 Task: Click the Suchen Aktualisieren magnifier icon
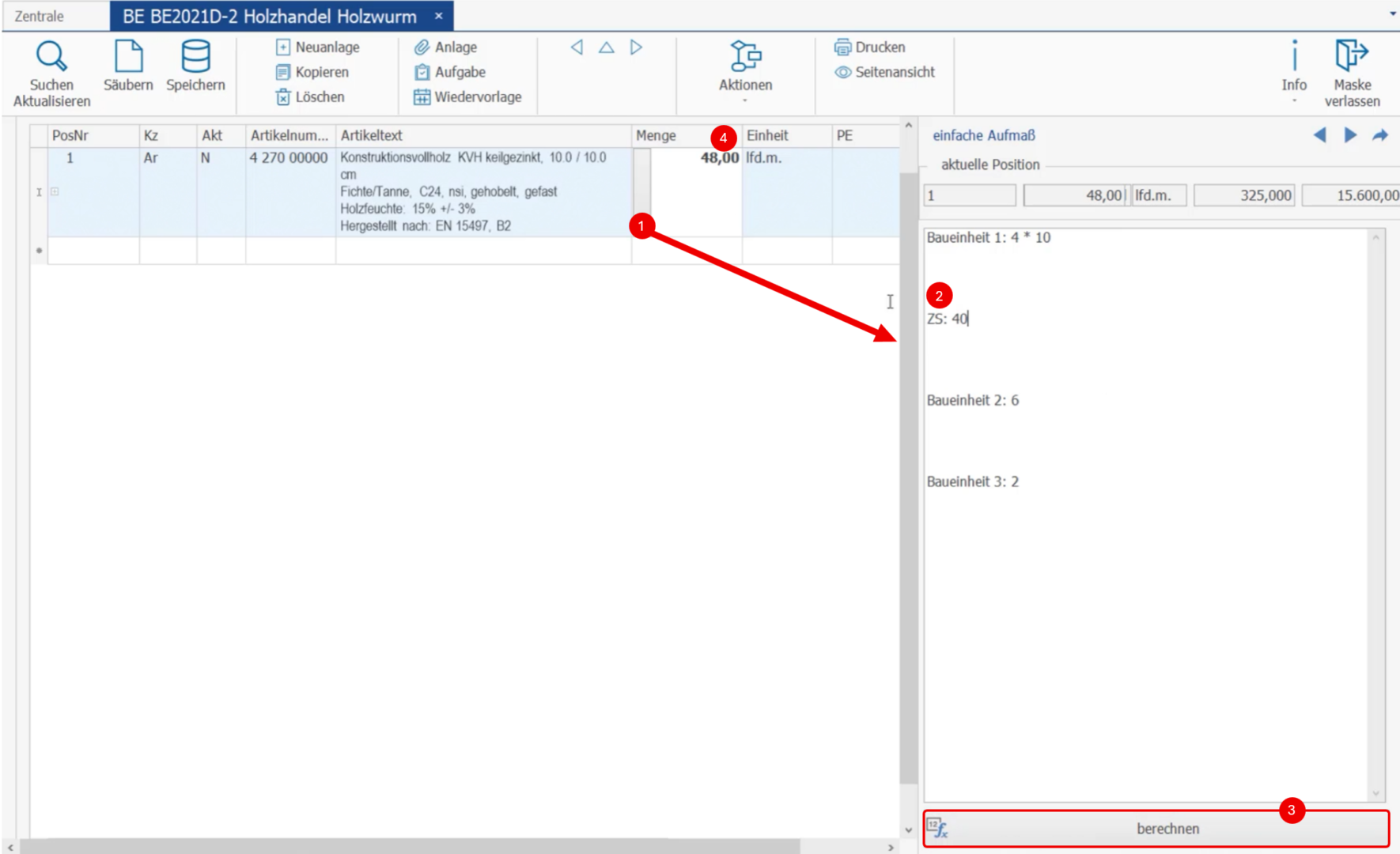click(x=51, y=57)
